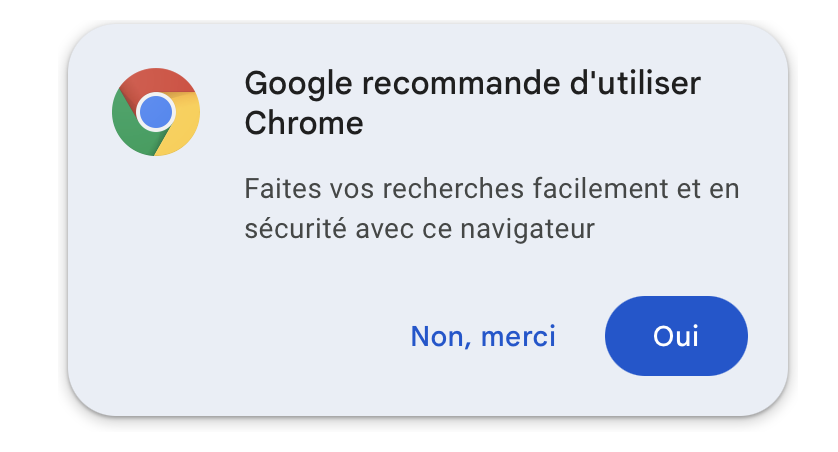Click the word 'navigateur' in the description
The image size is (838, 452).
coord(527,229)
